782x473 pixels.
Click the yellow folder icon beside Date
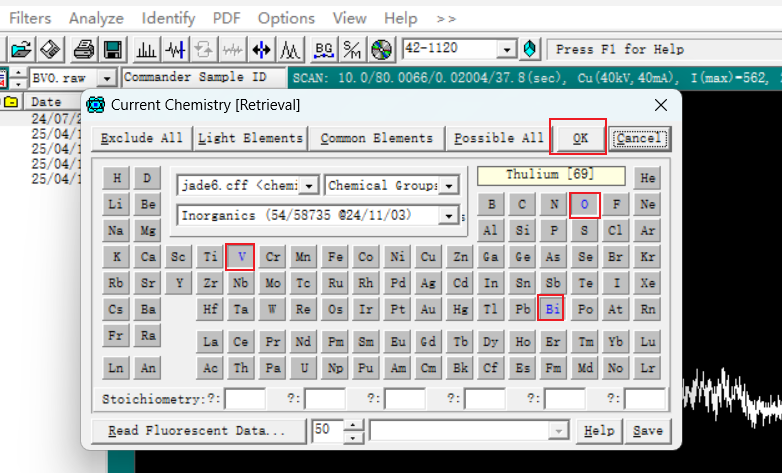pos(10,102)
